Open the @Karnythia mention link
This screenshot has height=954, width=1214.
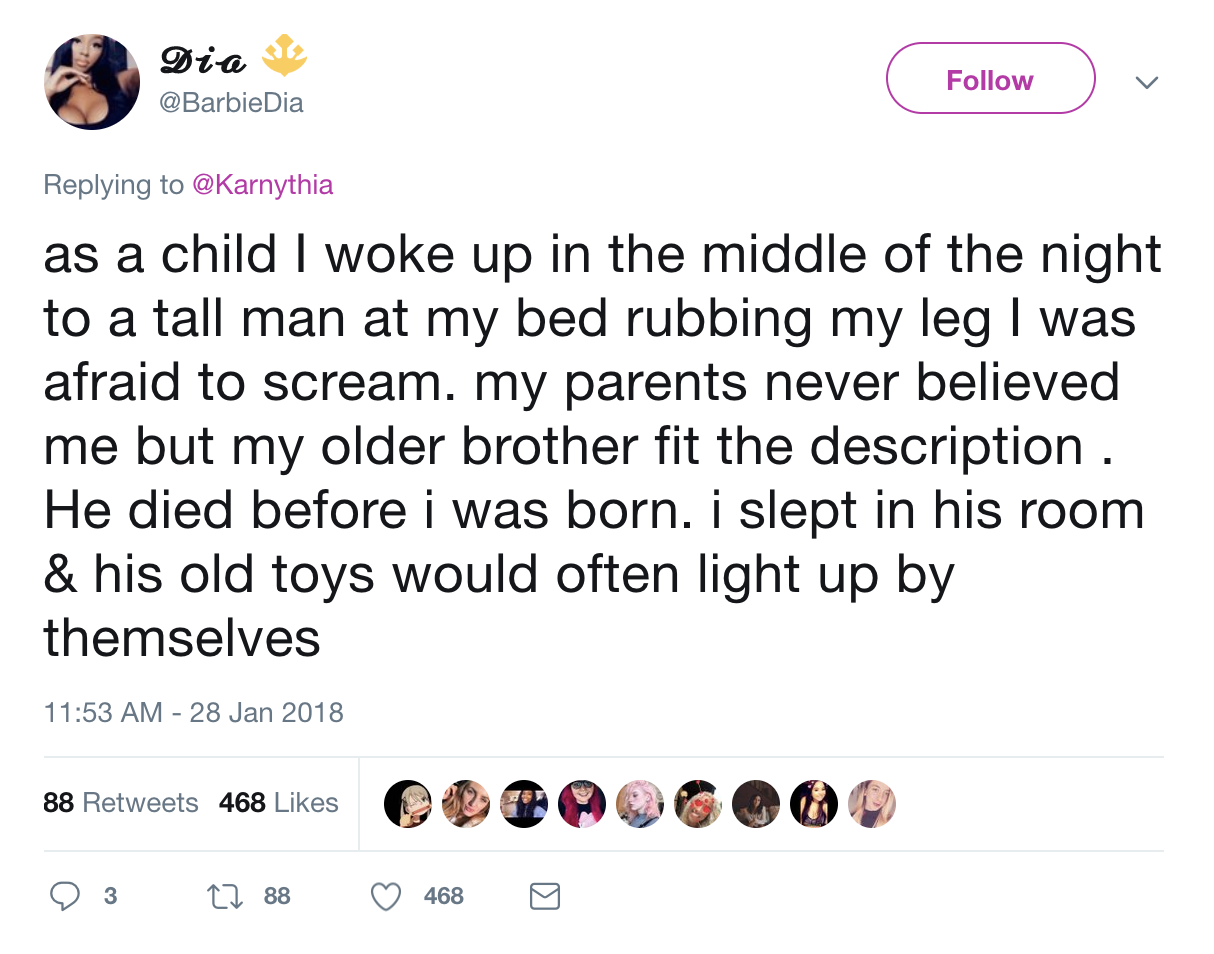[x=263, y=185]
